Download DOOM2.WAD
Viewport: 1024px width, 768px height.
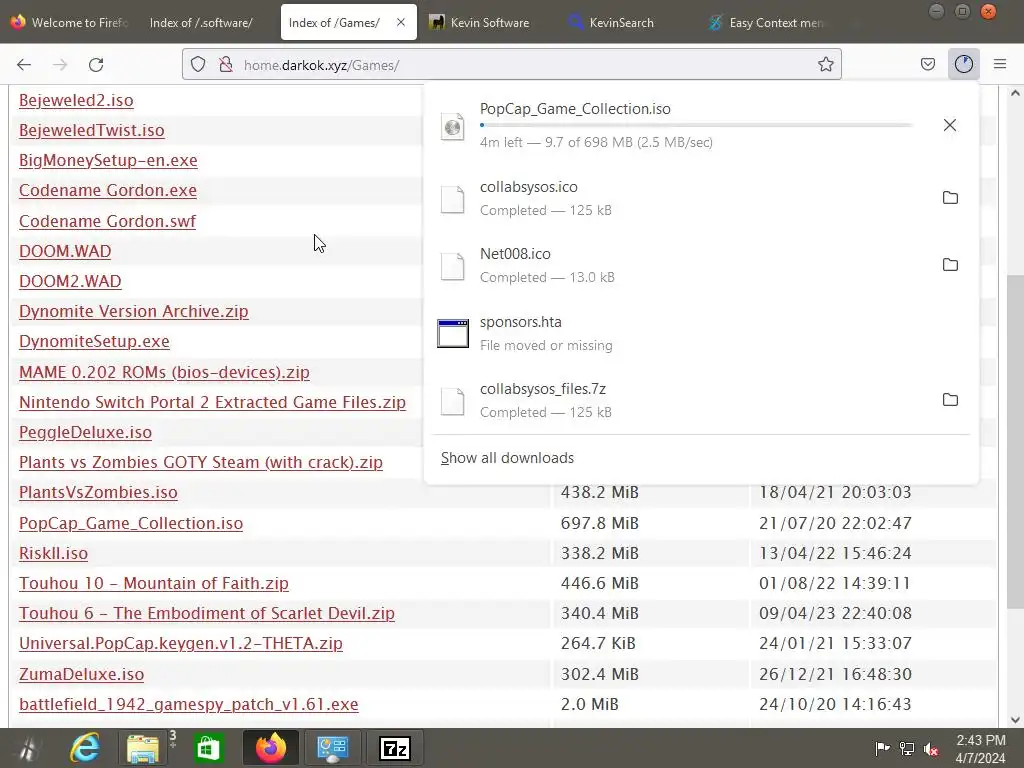71,281
